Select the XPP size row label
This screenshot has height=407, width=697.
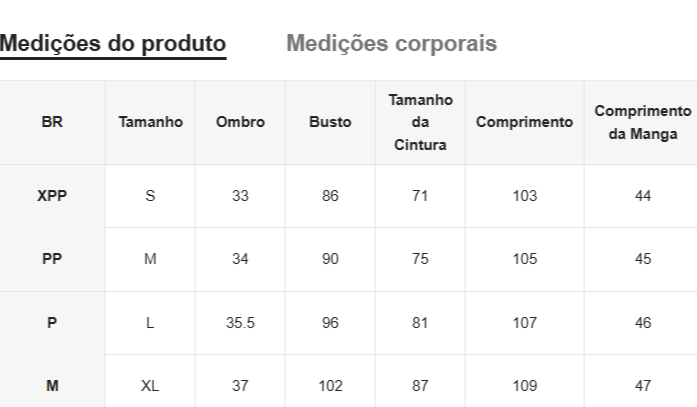pyautogui.click(x=52, y=196)
